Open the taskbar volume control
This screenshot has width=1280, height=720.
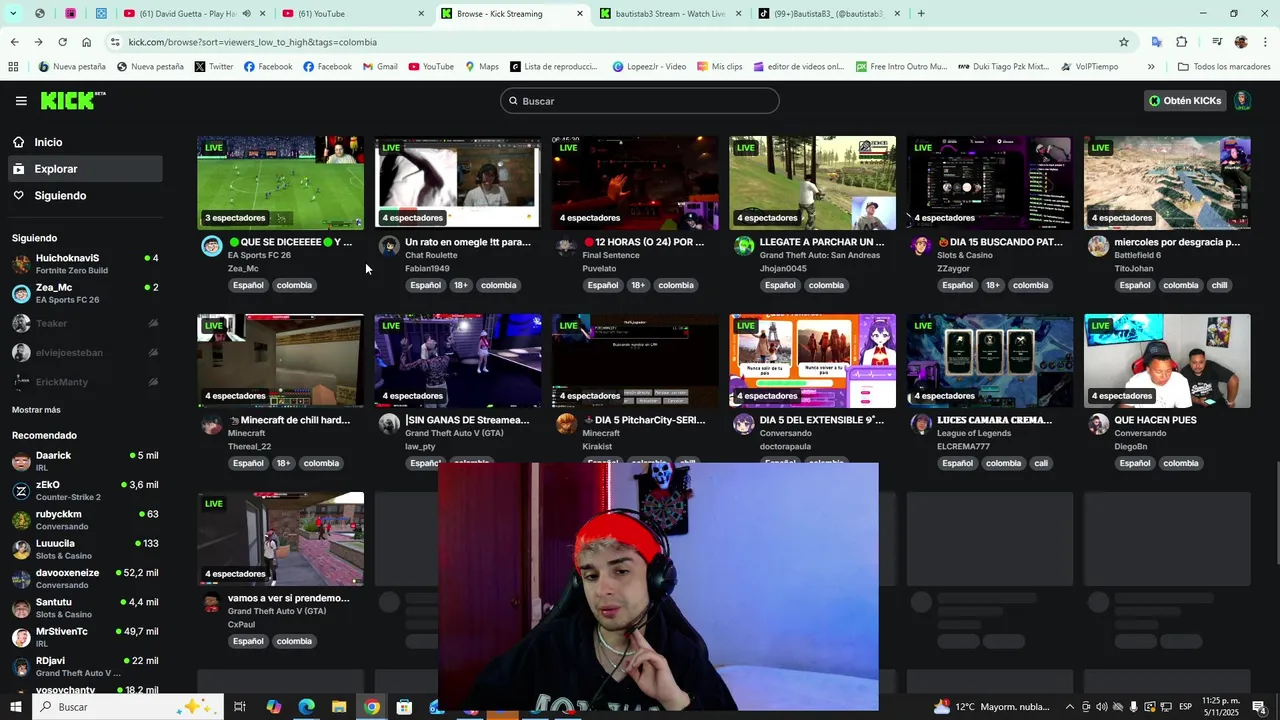click(x=1101, y=707)
